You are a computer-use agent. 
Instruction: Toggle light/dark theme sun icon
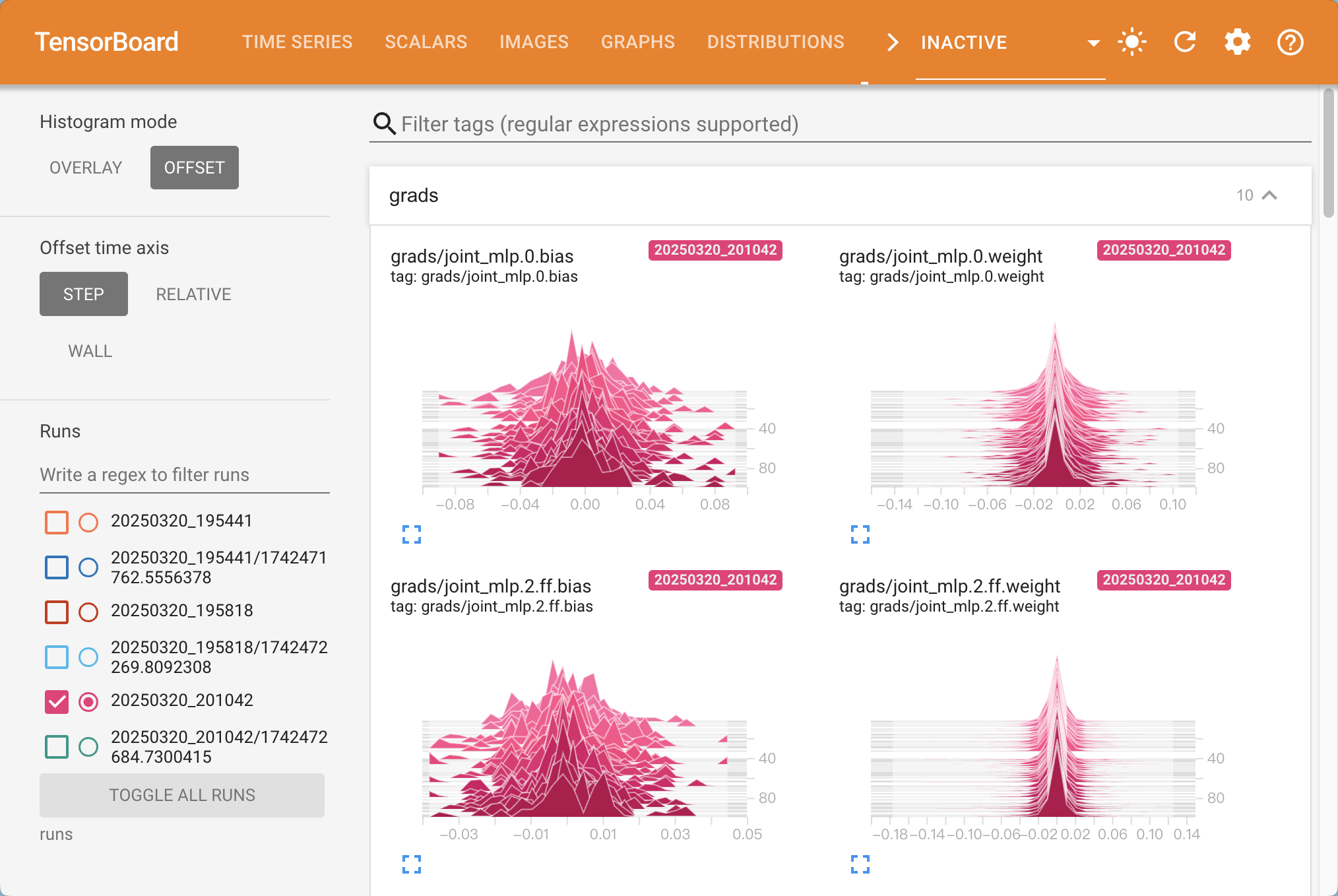(x=1132, y=42)
